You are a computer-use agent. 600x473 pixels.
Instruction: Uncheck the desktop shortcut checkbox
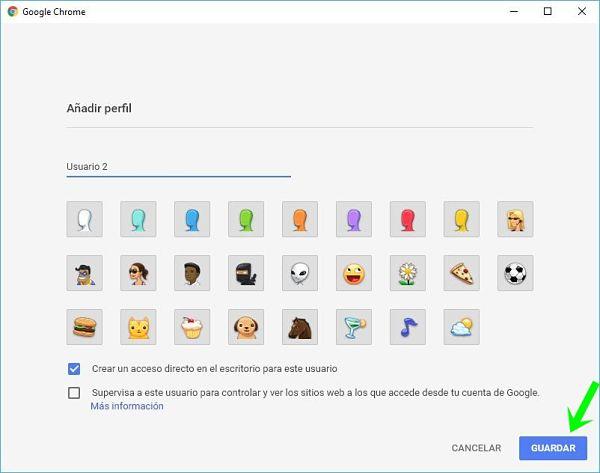74,369
